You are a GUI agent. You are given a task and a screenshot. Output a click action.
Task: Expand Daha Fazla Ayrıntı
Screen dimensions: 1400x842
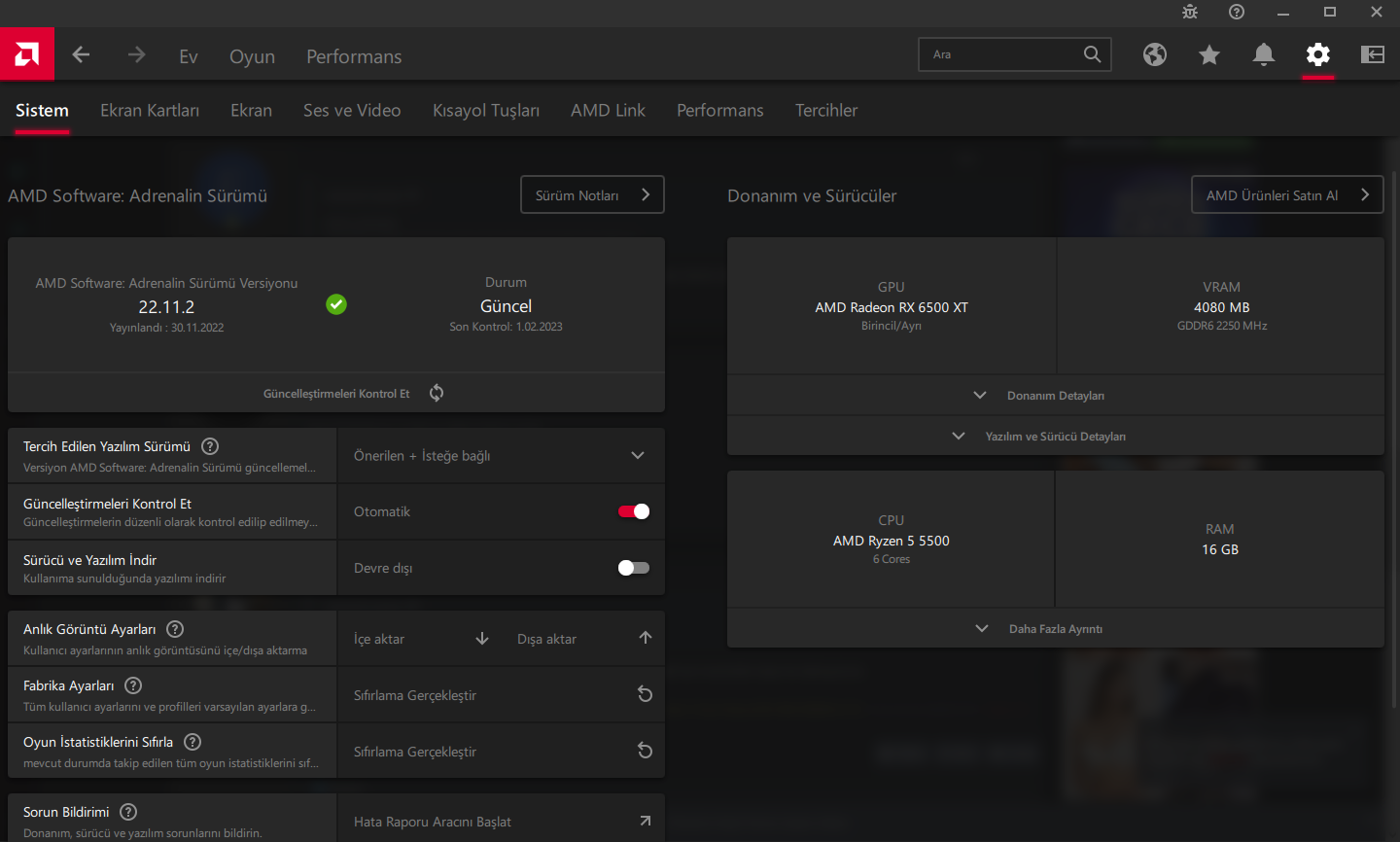(x=1056, y=629)
